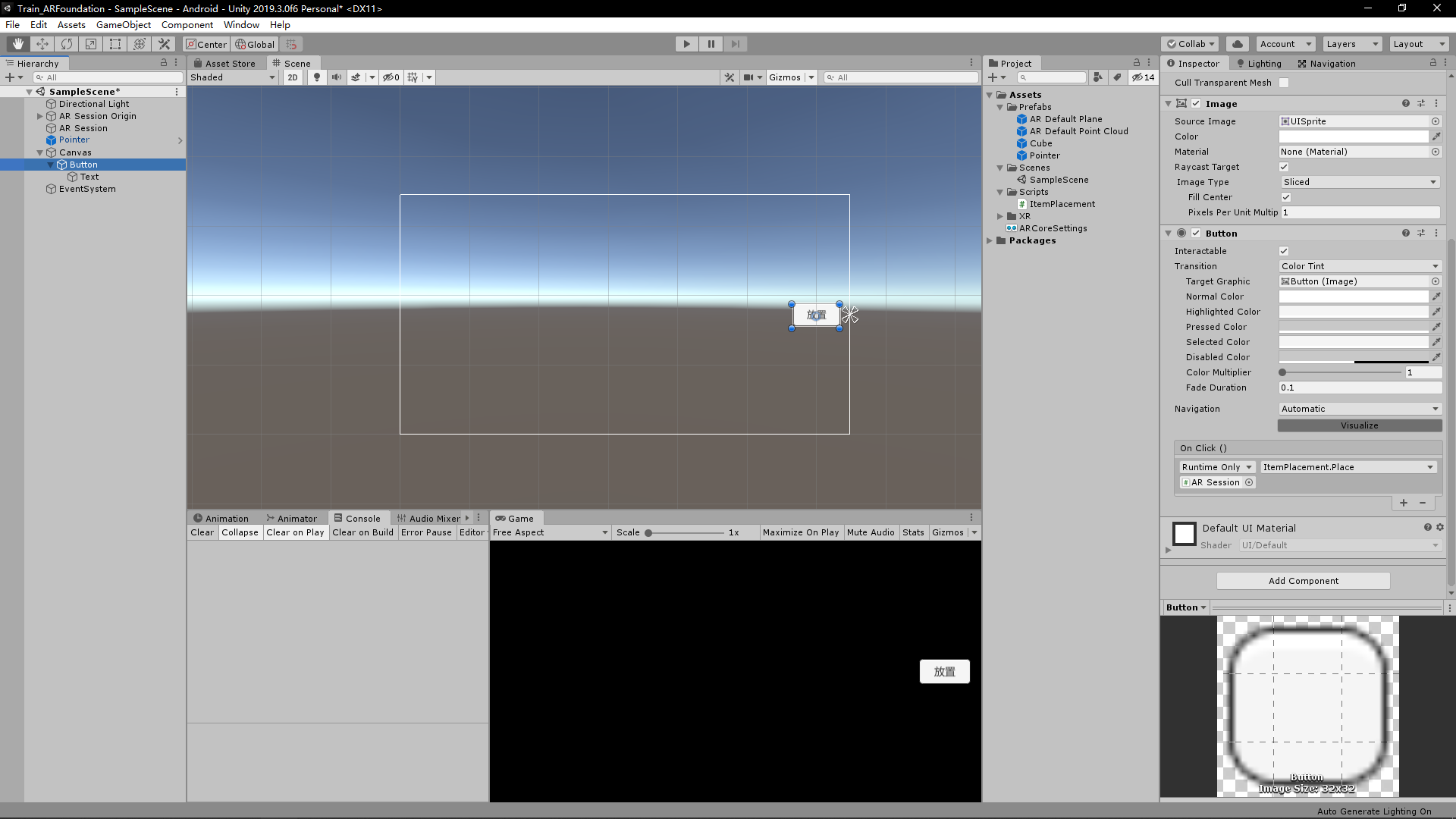Image resolution: width=1456 pixels, height=819 pixels.
Task: Adjust the Color Multiplier slider
Action: (x=1340, y=372)
